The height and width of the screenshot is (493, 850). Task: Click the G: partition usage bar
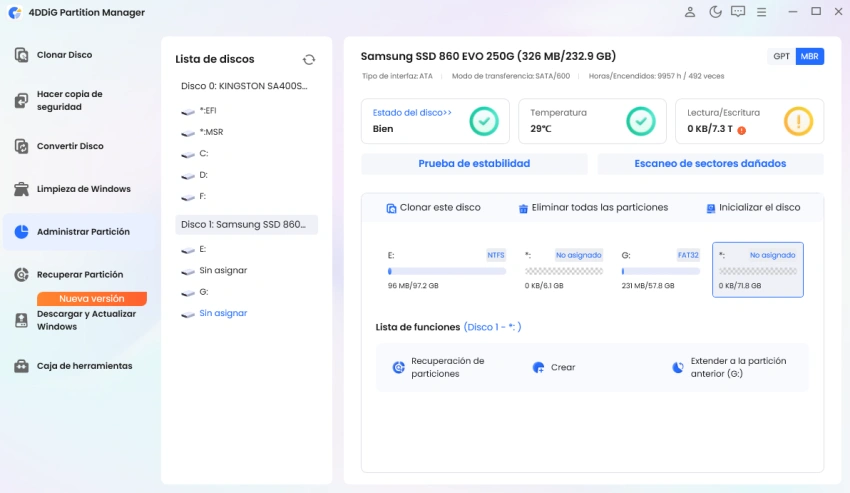tap(661, 271)
